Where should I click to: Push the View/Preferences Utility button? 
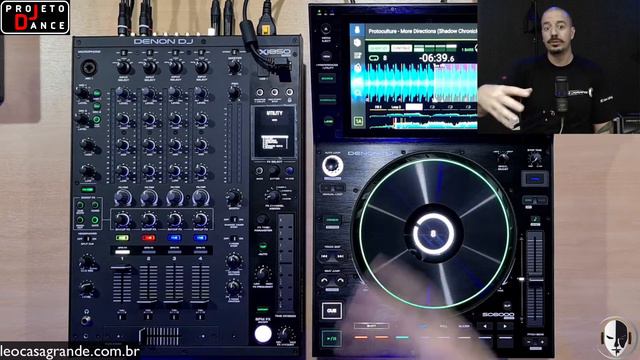click(x=326, y=56)
